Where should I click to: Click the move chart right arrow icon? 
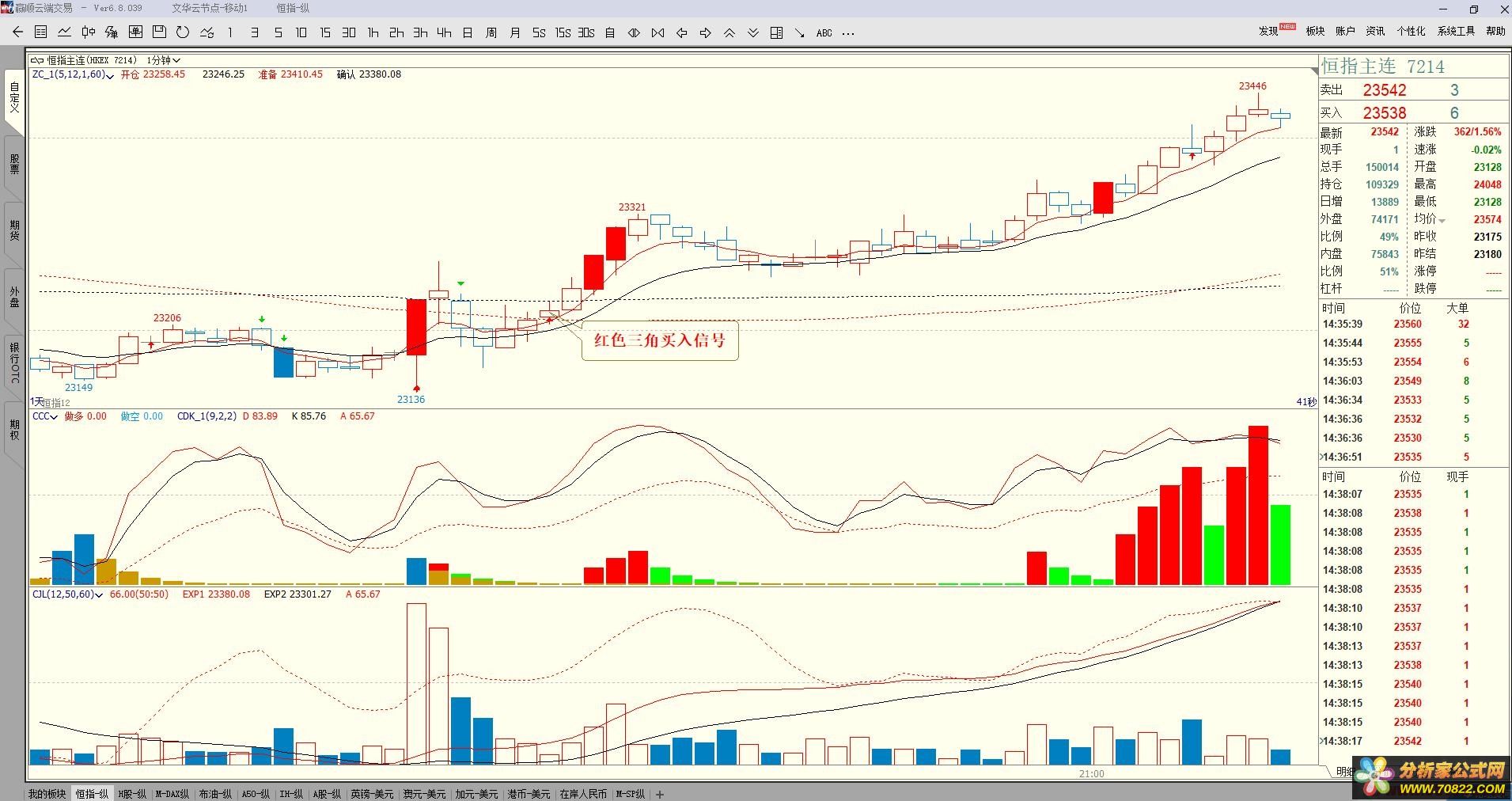click(x=705, y=32)
